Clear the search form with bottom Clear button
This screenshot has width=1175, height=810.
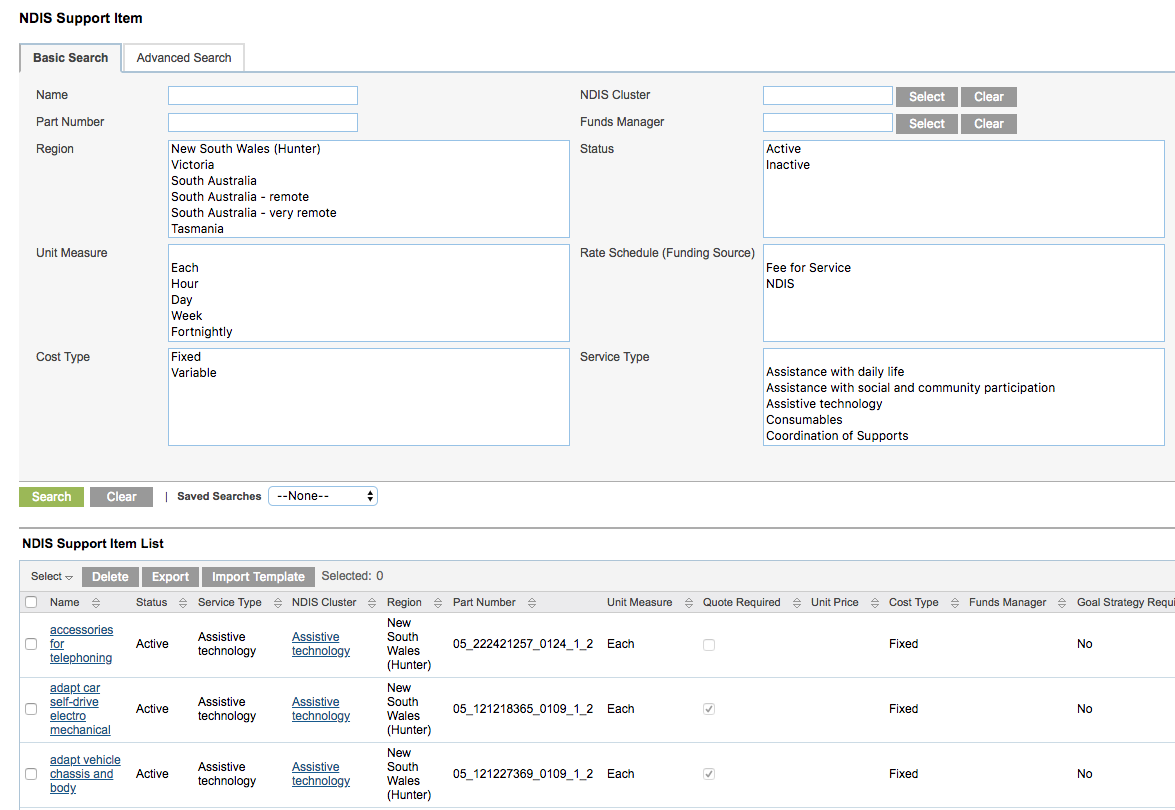[121, 497]
